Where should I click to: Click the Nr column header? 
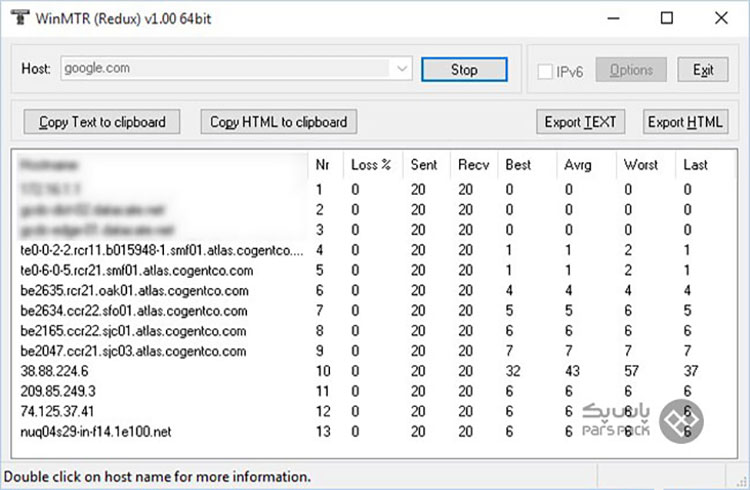pos(325,165)
